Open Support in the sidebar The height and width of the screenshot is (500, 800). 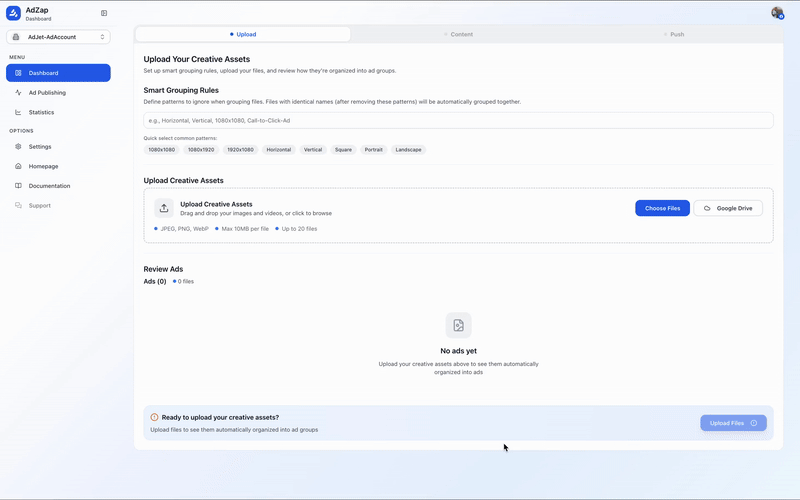click(x=58, y=206)
